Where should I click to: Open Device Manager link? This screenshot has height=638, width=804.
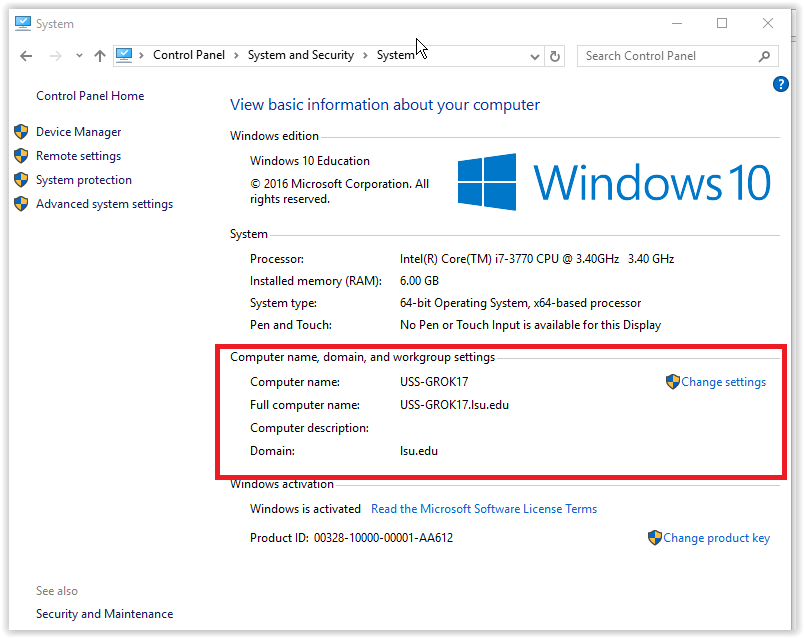coord(78,132)
